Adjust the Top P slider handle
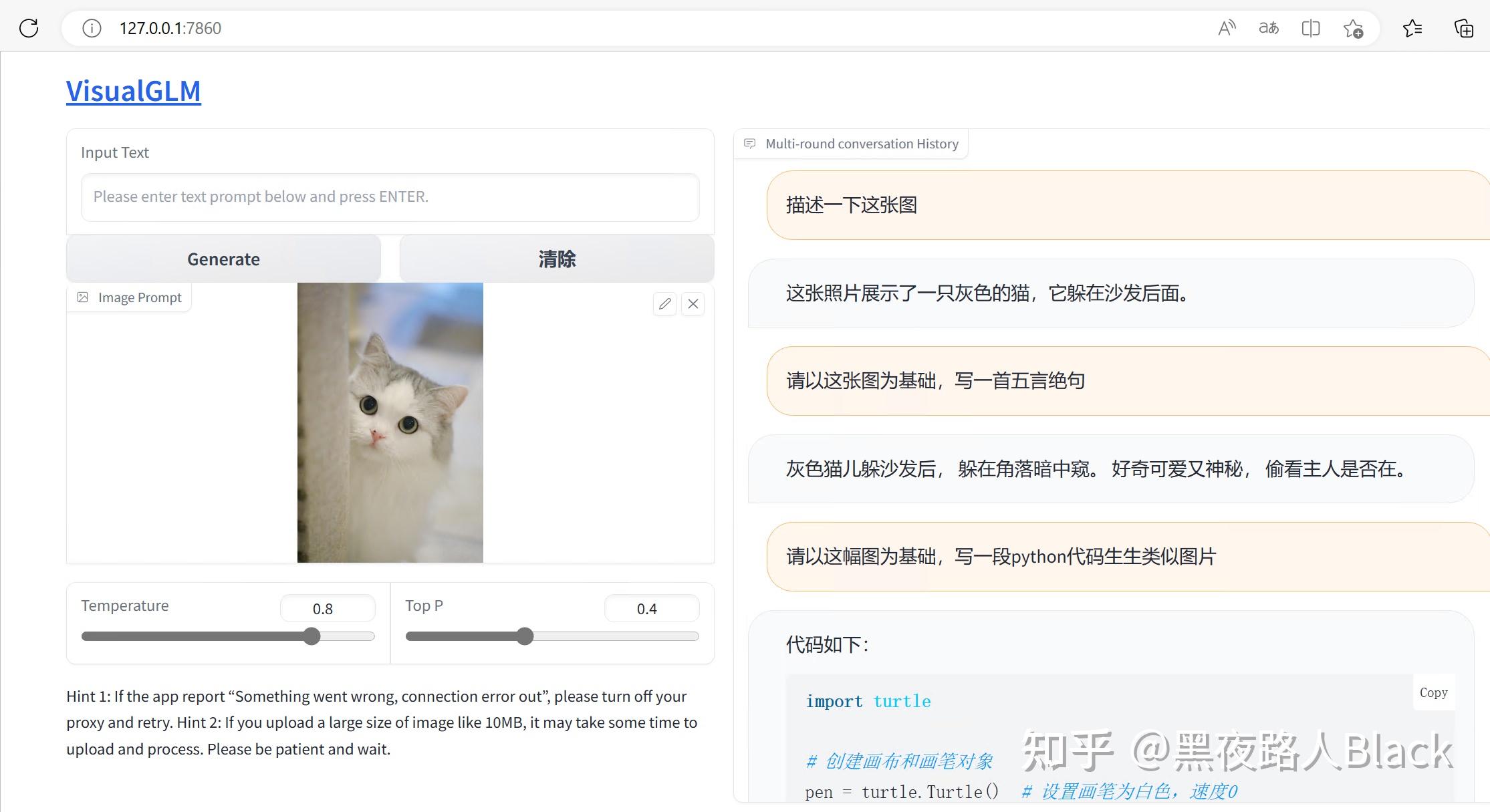 click(x=525, y=636)
